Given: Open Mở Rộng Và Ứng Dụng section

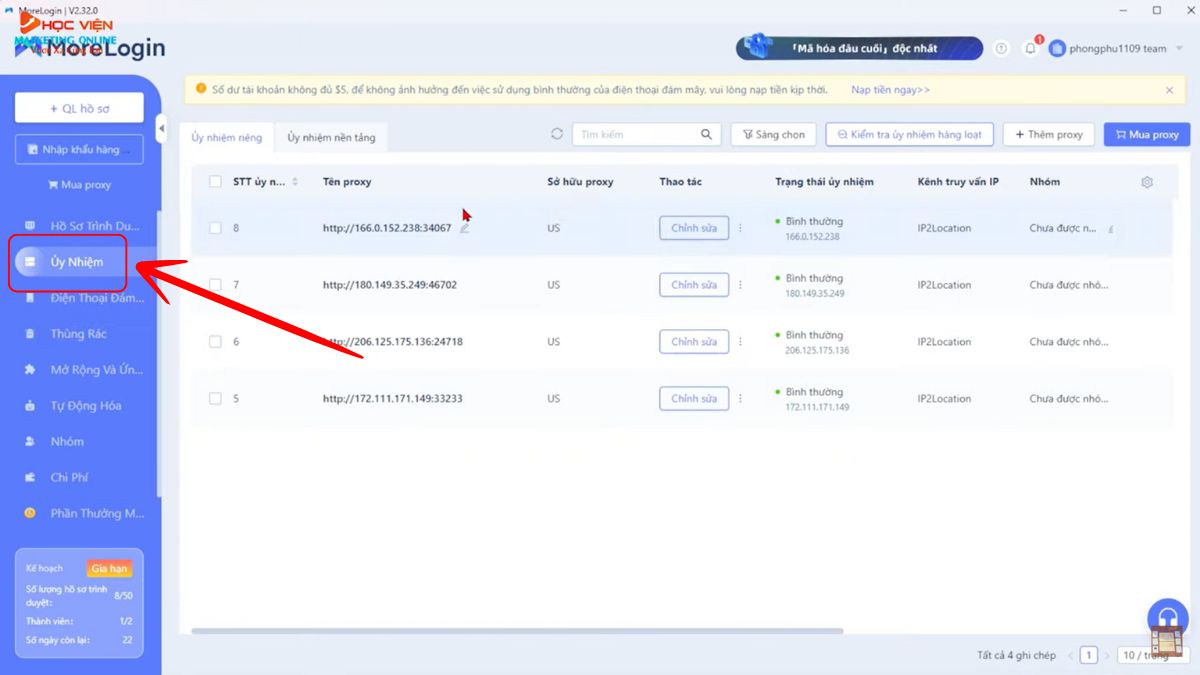Looking at the screenshot, I should 84,370.
